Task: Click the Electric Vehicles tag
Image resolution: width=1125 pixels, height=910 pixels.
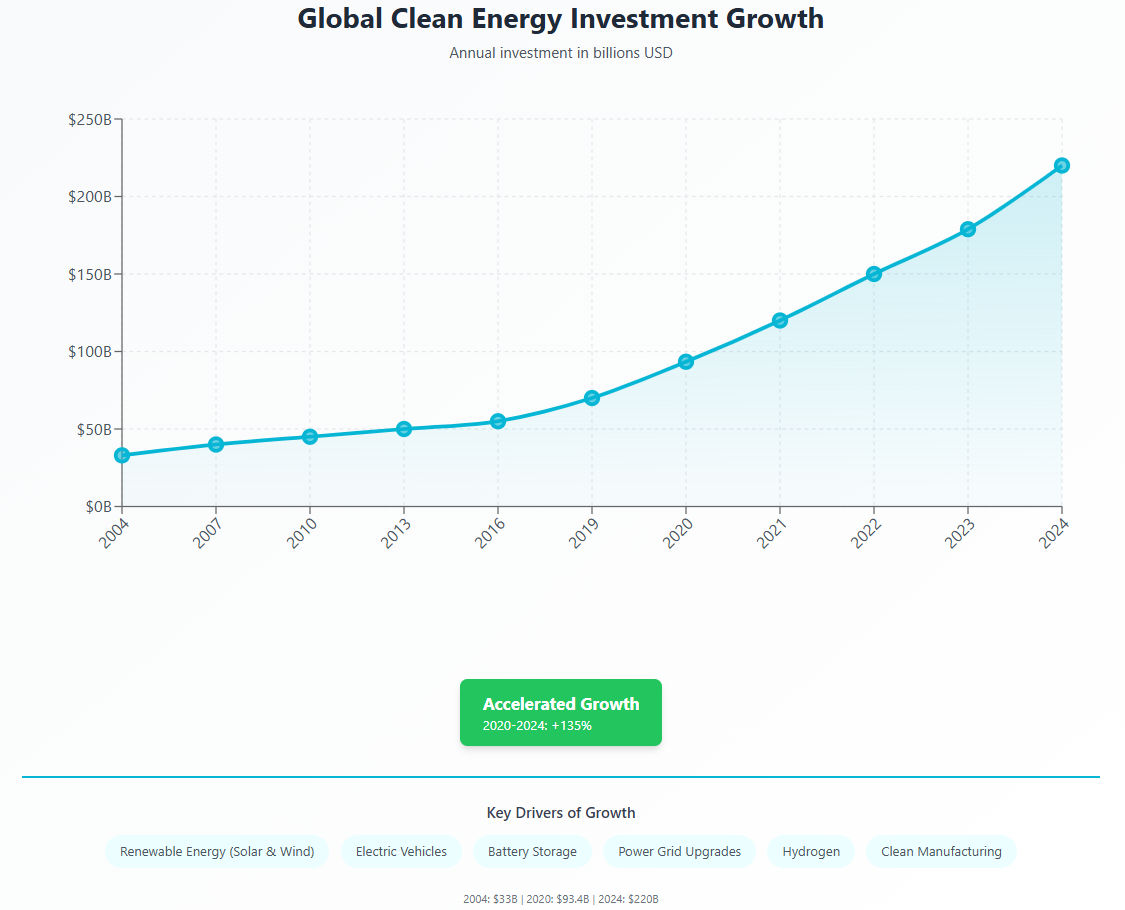Action: [x=401, y=852]
